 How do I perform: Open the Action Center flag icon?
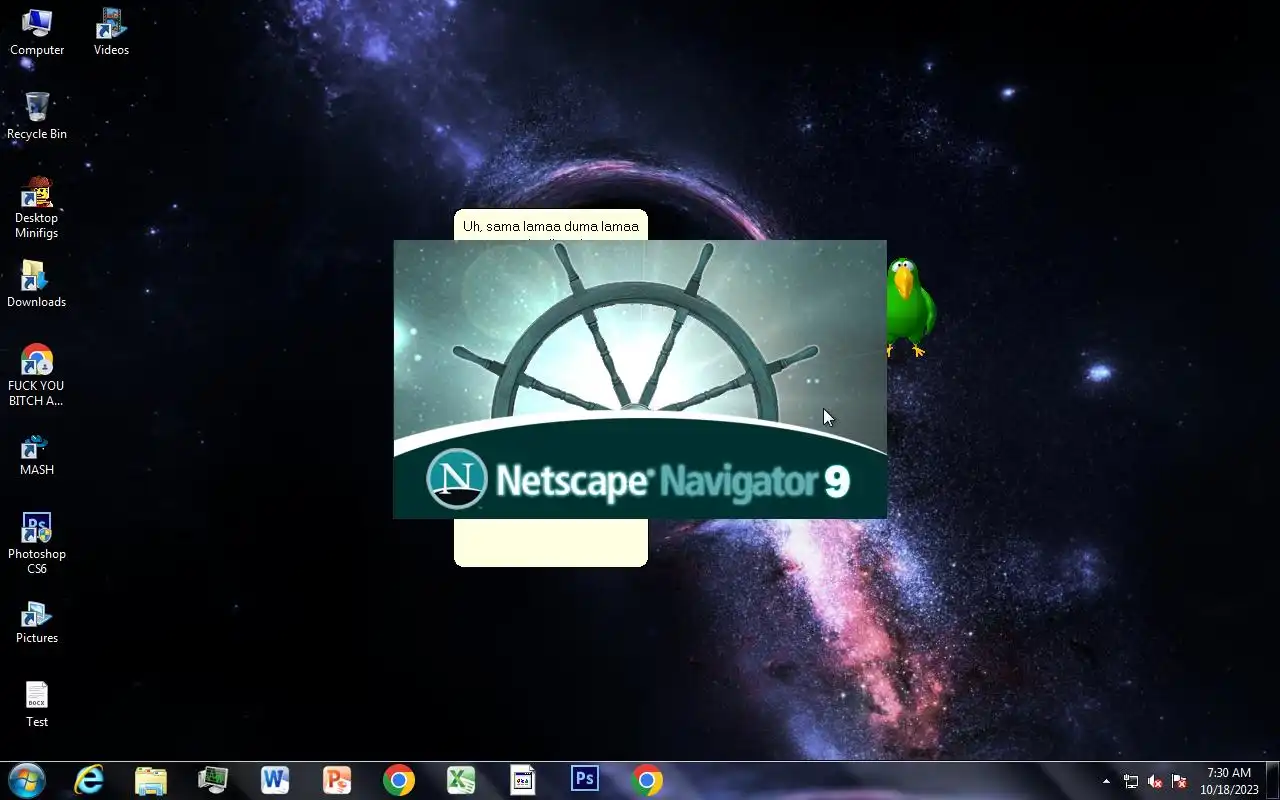click(x=1179, y=781)
